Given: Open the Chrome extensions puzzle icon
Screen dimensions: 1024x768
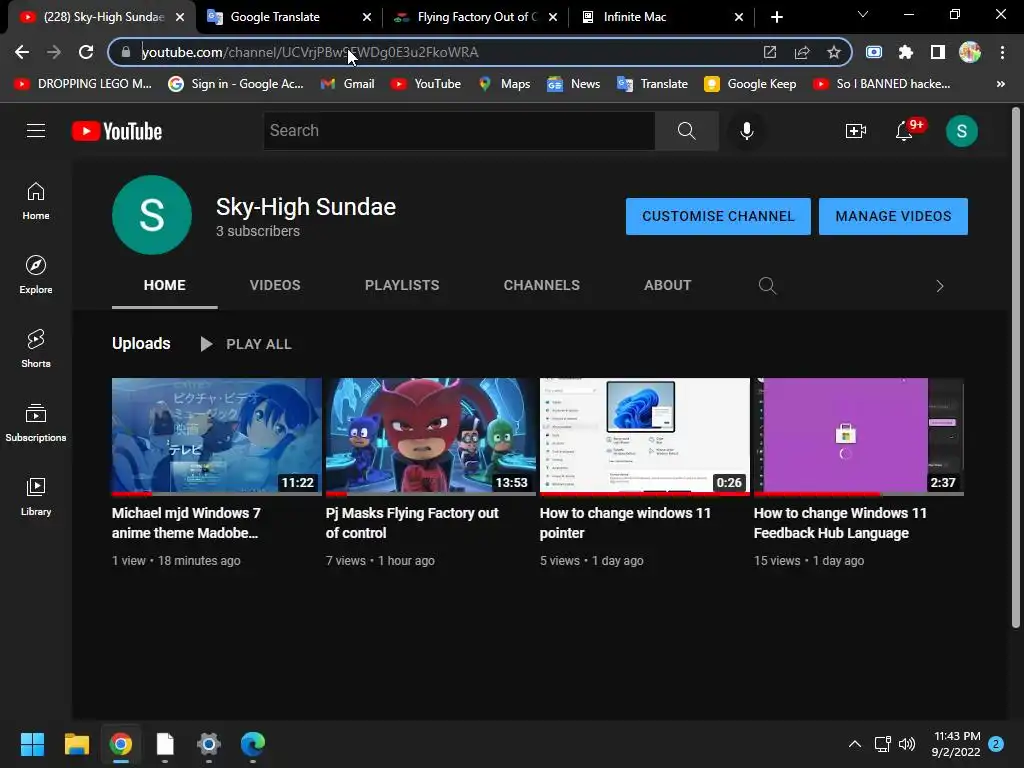Looking at the screenshot, I should 905,52.
